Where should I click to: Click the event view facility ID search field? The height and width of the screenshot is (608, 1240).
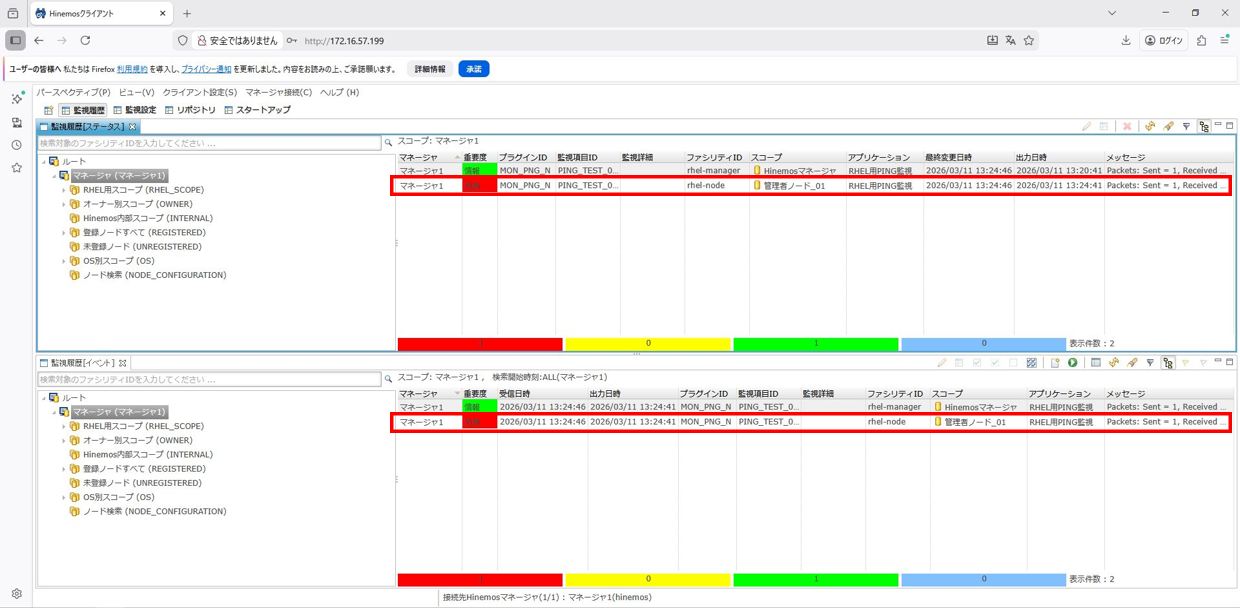[210, 379]
